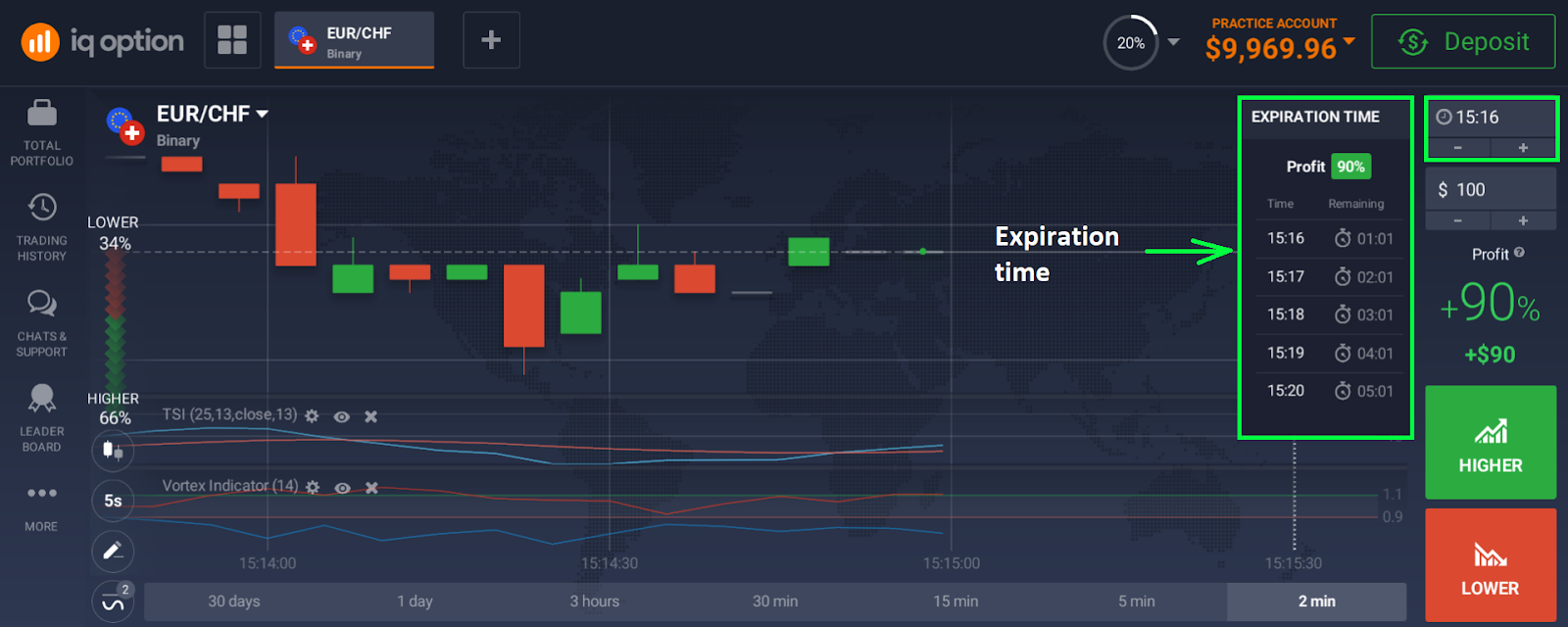
Task: Decrease trade amount with minus
Action: (x=1457, y=221)
